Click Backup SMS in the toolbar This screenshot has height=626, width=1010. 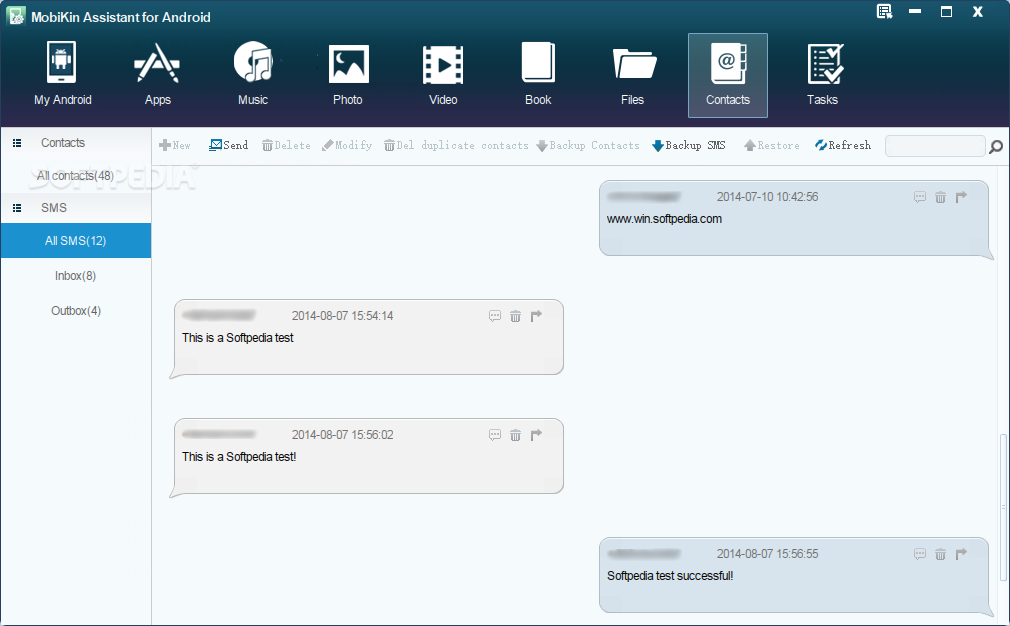click(689, 146)
